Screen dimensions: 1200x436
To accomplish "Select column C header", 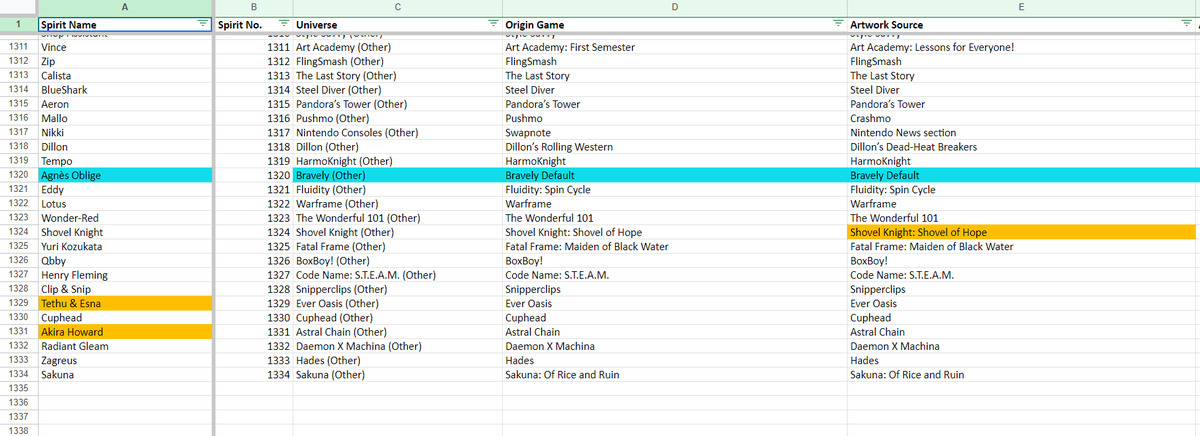I will pos(398,7).
